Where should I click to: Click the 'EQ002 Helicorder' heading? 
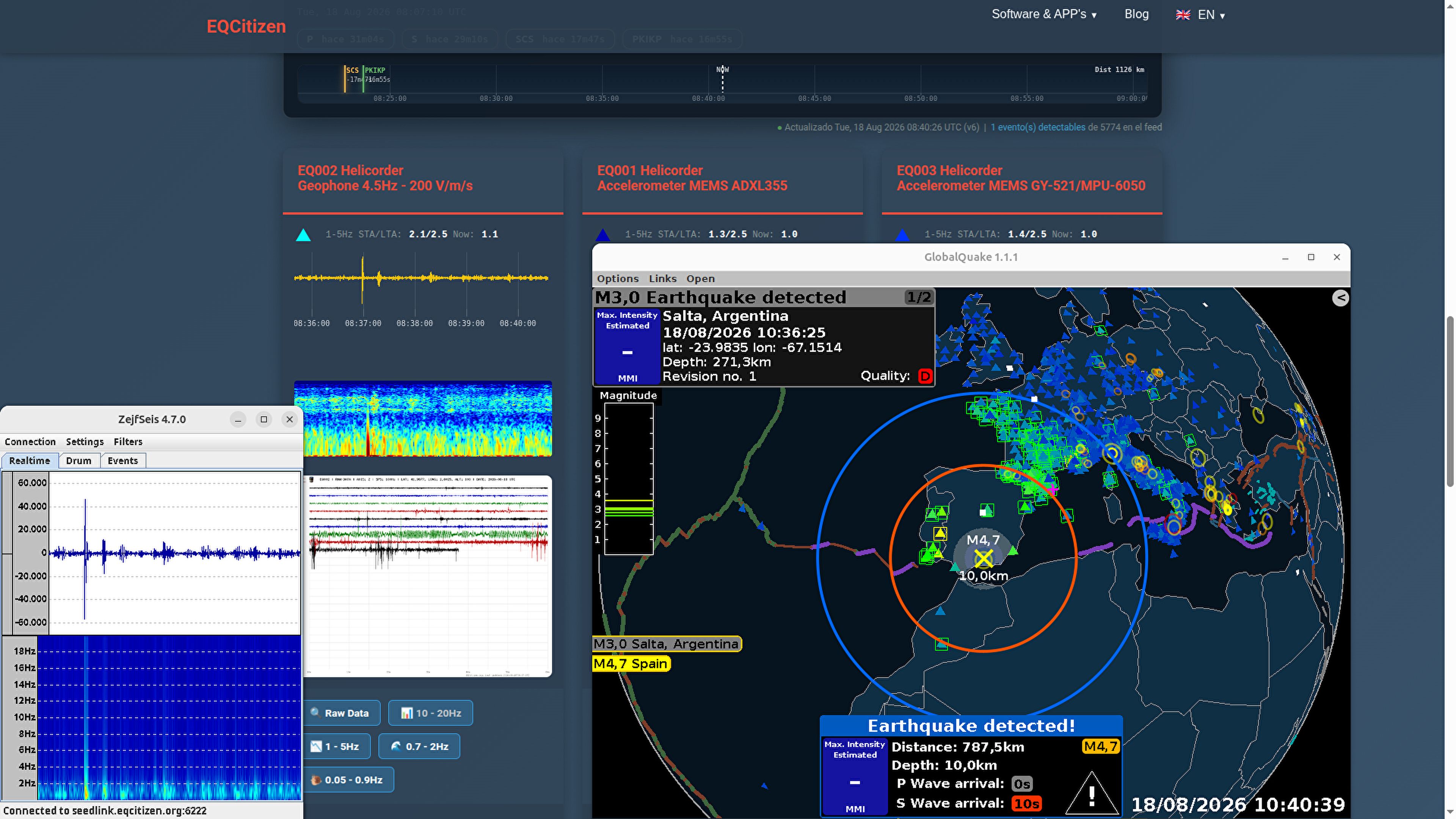point(350,170)
